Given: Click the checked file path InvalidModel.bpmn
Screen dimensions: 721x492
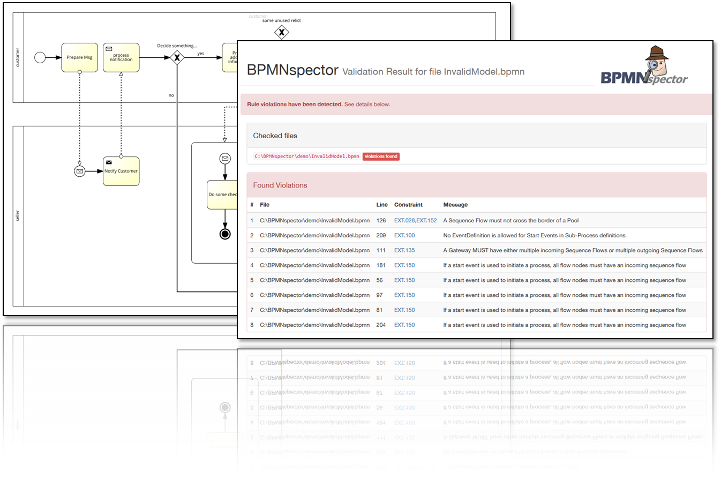Looking at the screenshot, I should [307, 156].
